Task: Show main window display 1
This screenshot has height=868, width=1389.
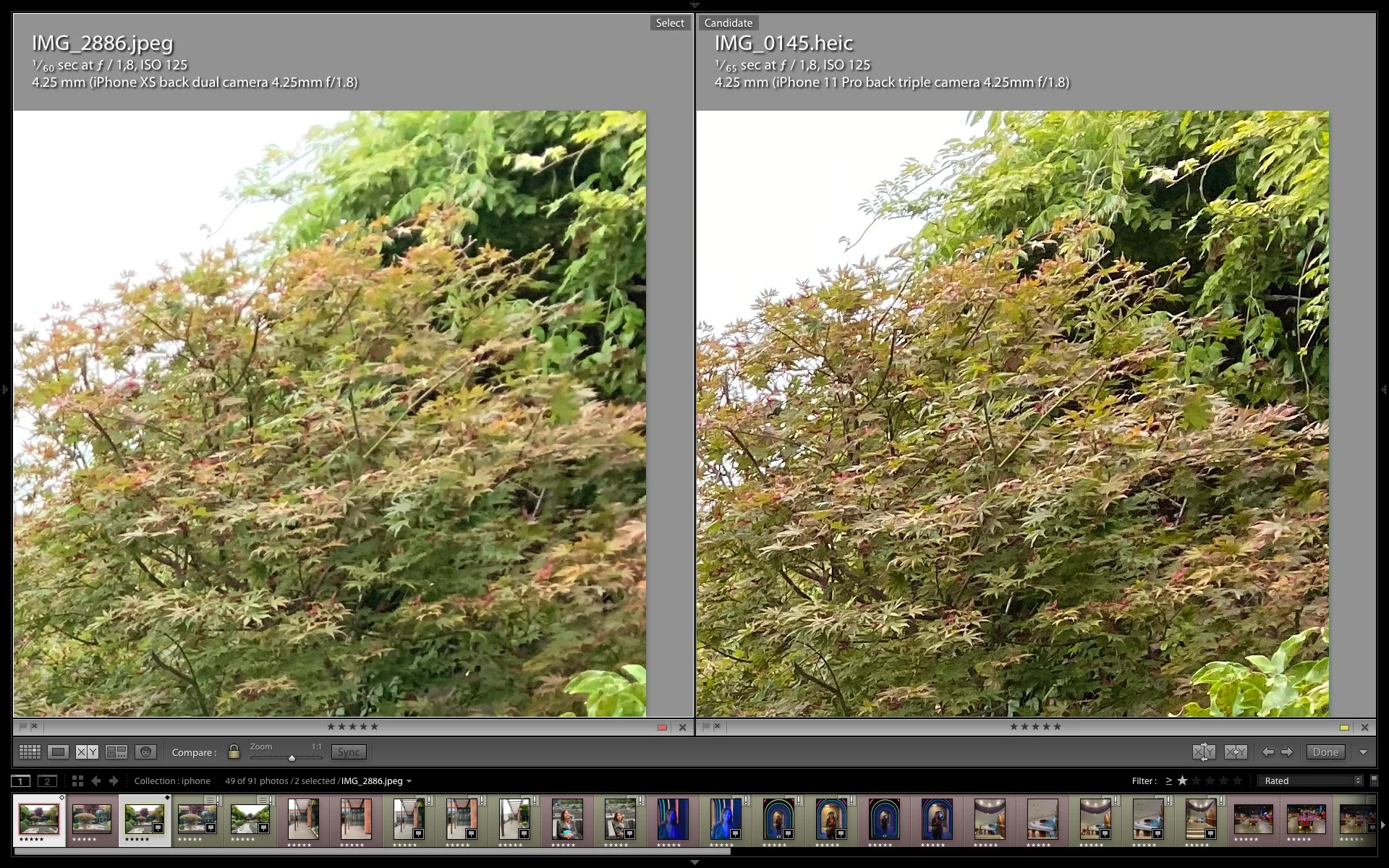Action: tap(21, 780)
